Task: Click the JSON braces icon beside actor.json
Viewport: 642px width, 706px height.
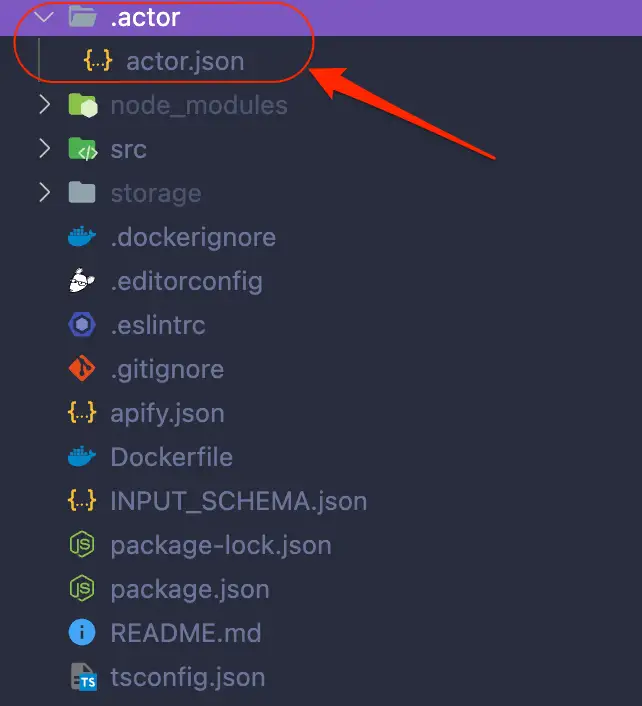Action: (x=97, y=61)
